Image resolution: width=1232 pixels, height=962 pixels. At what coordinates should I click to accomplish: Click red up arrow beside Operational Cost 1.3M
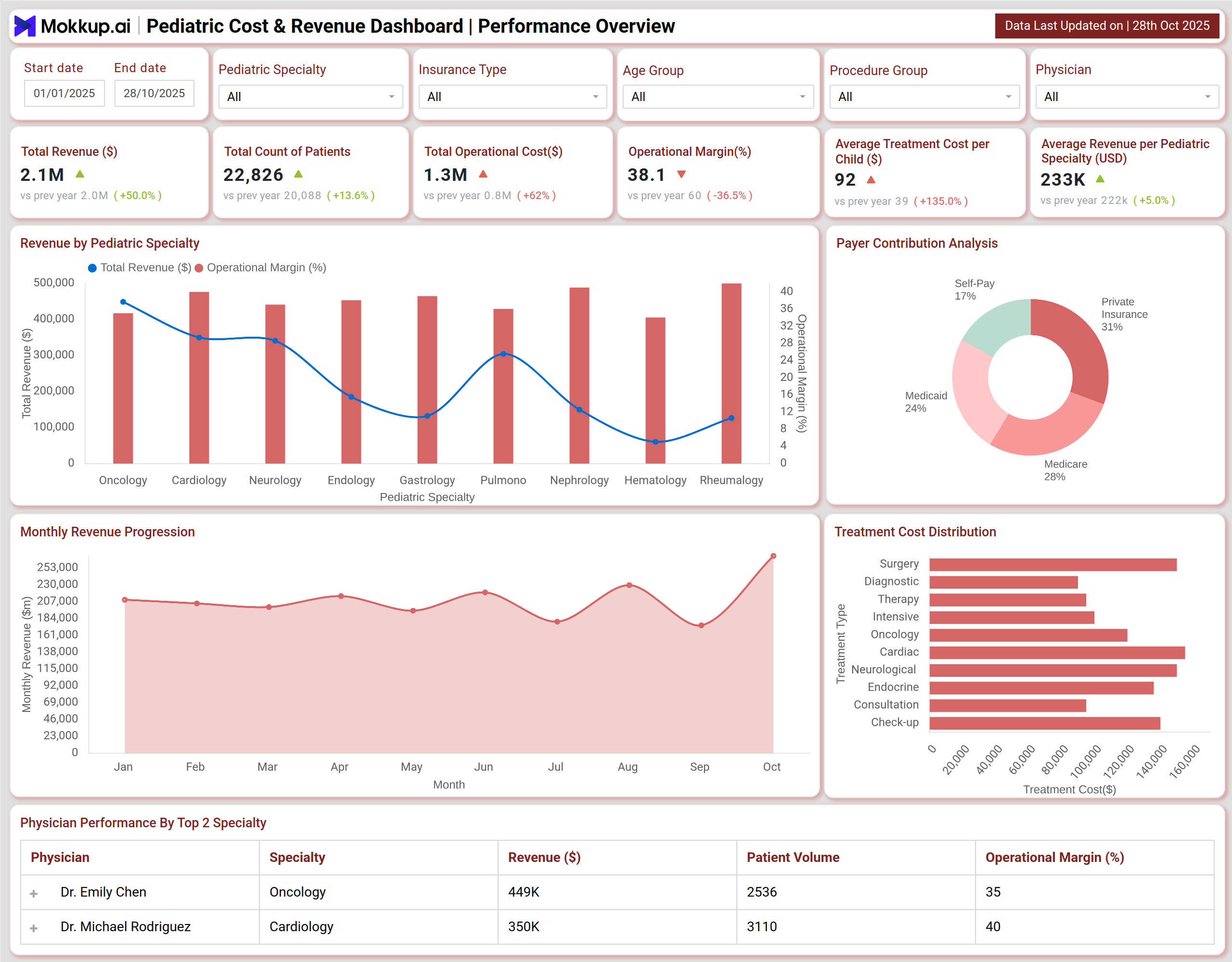coord(483,174)
